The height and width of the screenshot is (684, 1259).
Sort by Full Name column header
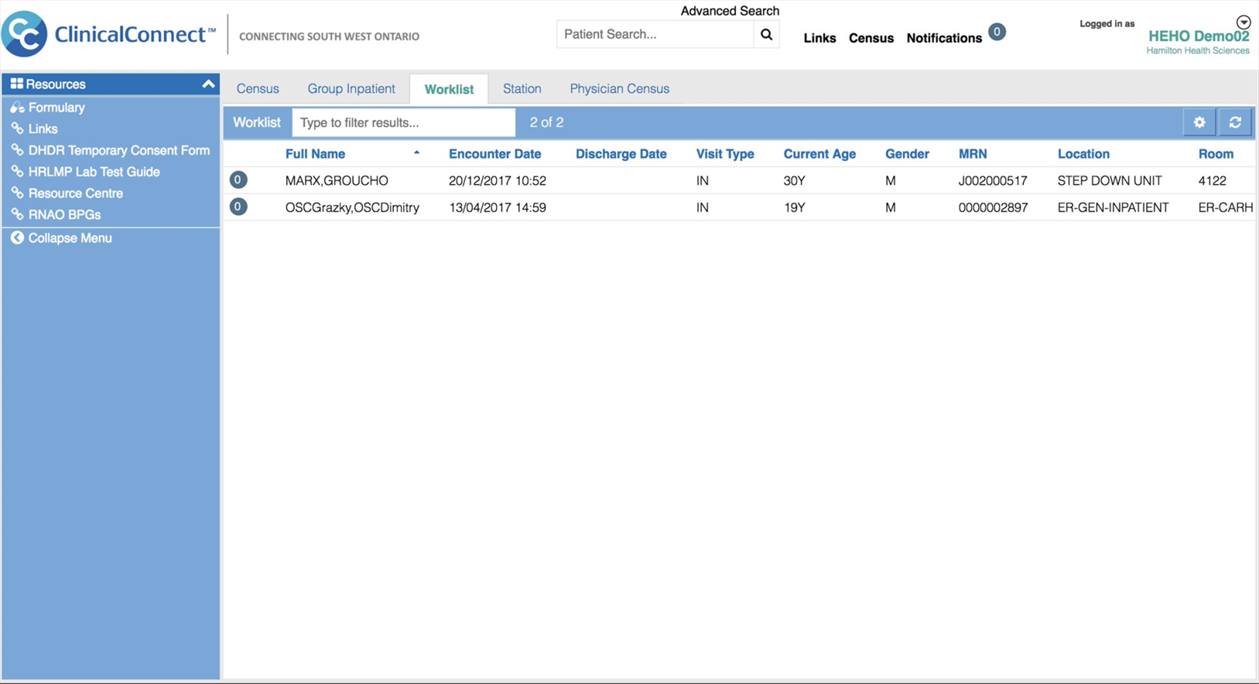point(315,154)
